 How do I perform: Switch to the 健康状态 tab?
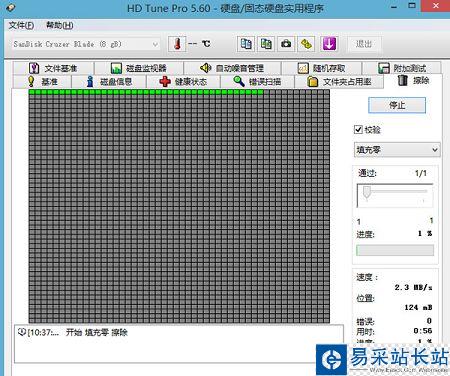(x=183, y=82)
